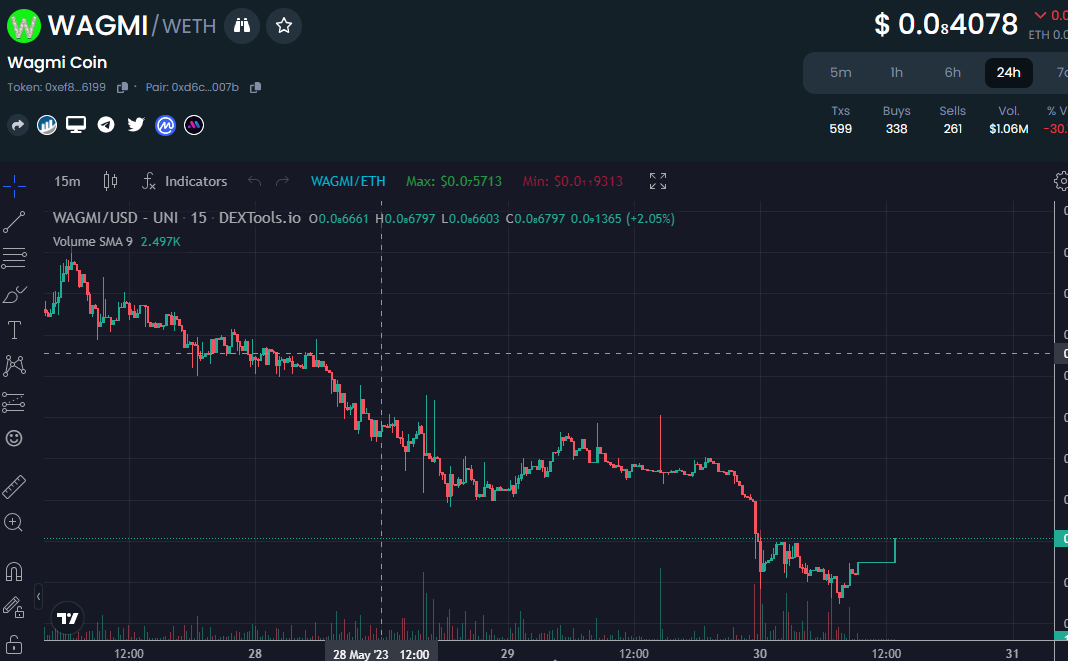Toggle stay in drawing mode pencil-lock

14,607
